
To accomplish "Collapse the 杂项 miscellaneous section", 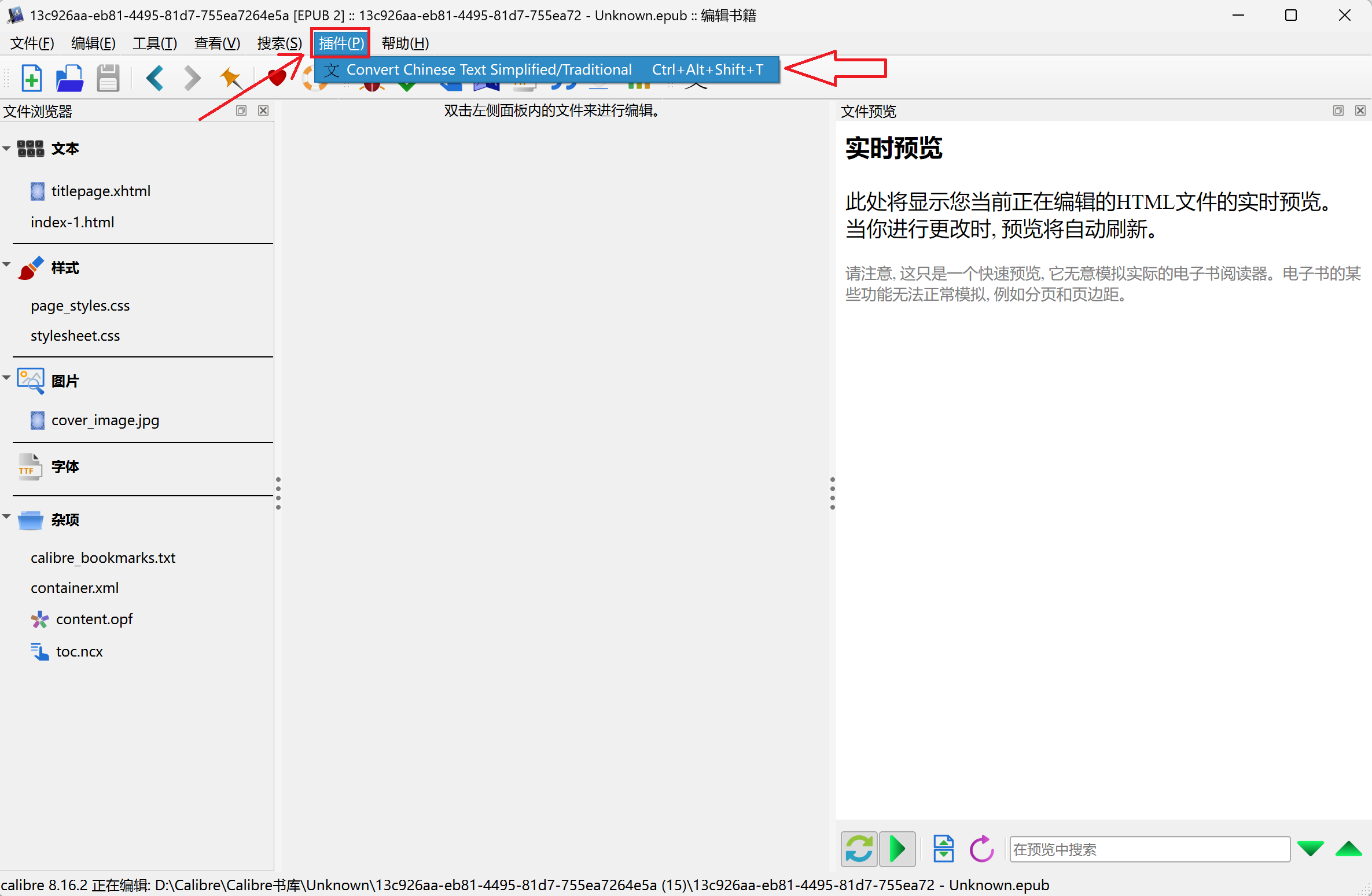I will pyautogui.click(x=7, y=517).
